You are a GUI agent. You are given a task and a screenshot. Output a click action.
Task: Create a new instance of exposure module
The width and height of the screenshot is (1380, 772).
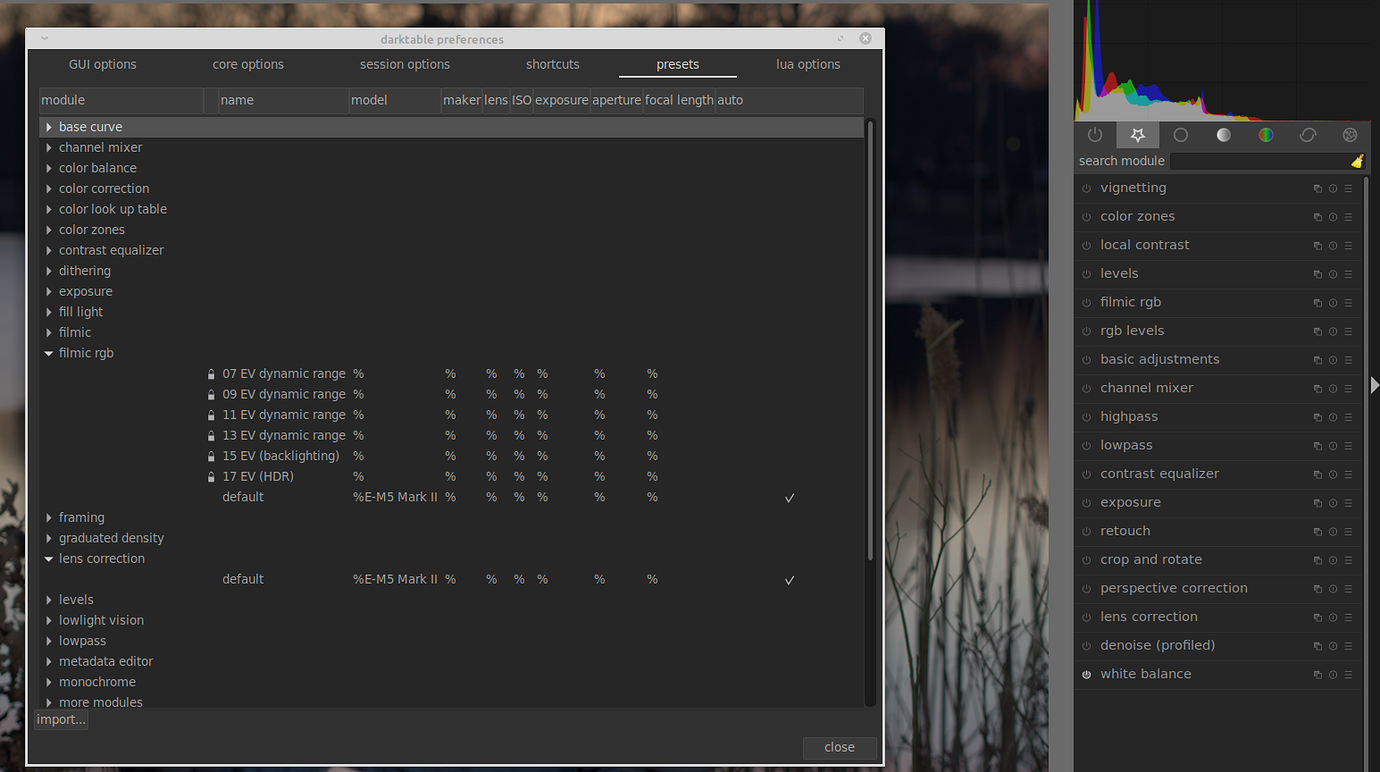(1317, 503)
